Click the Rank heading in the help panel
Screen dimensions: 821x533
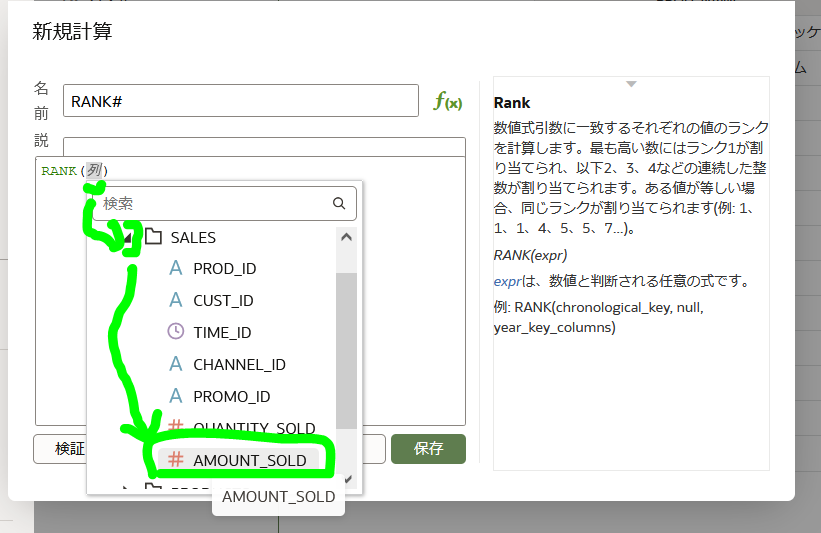click(512, 103)
